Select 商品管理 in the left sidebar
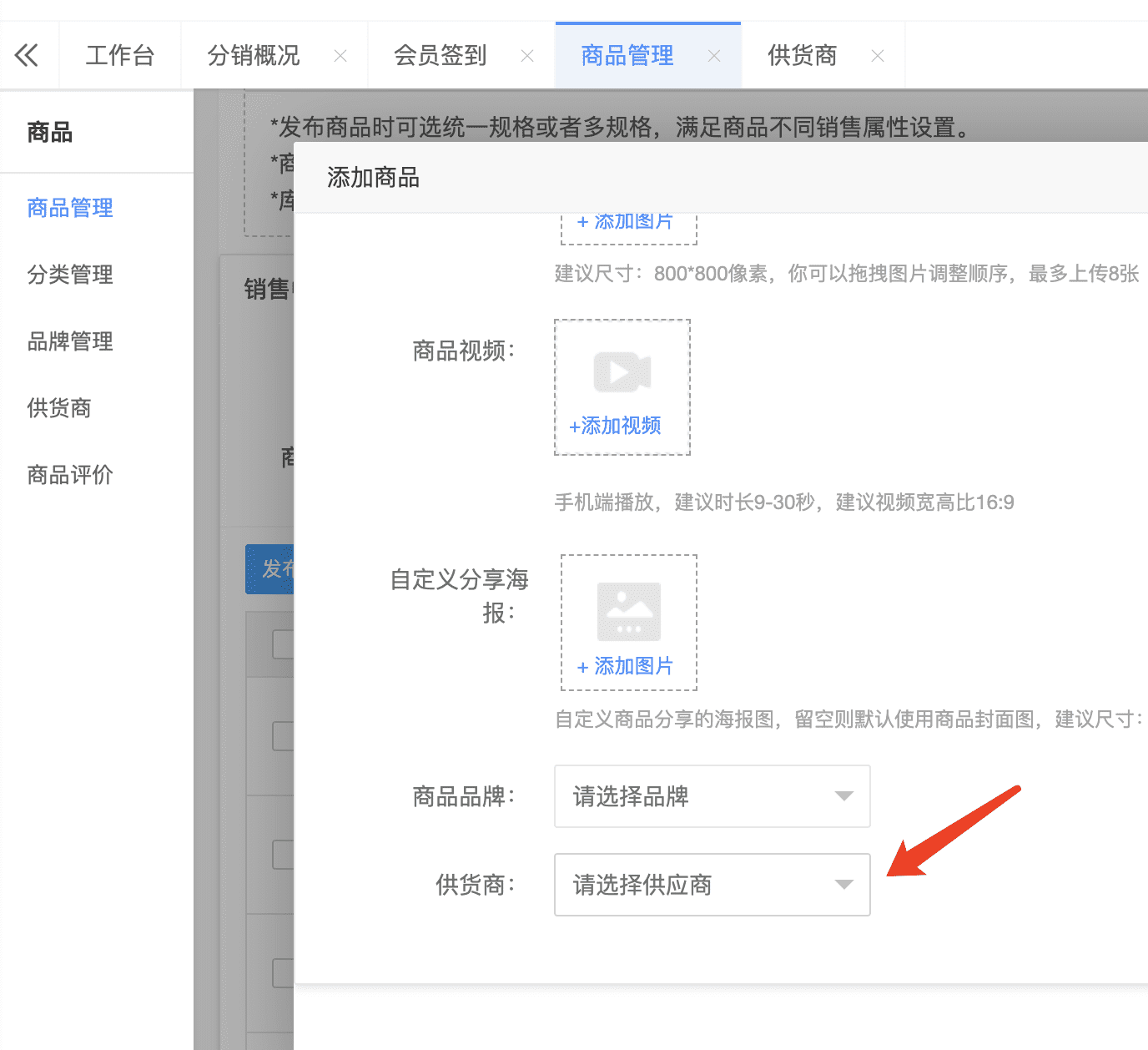 point(70,208)
